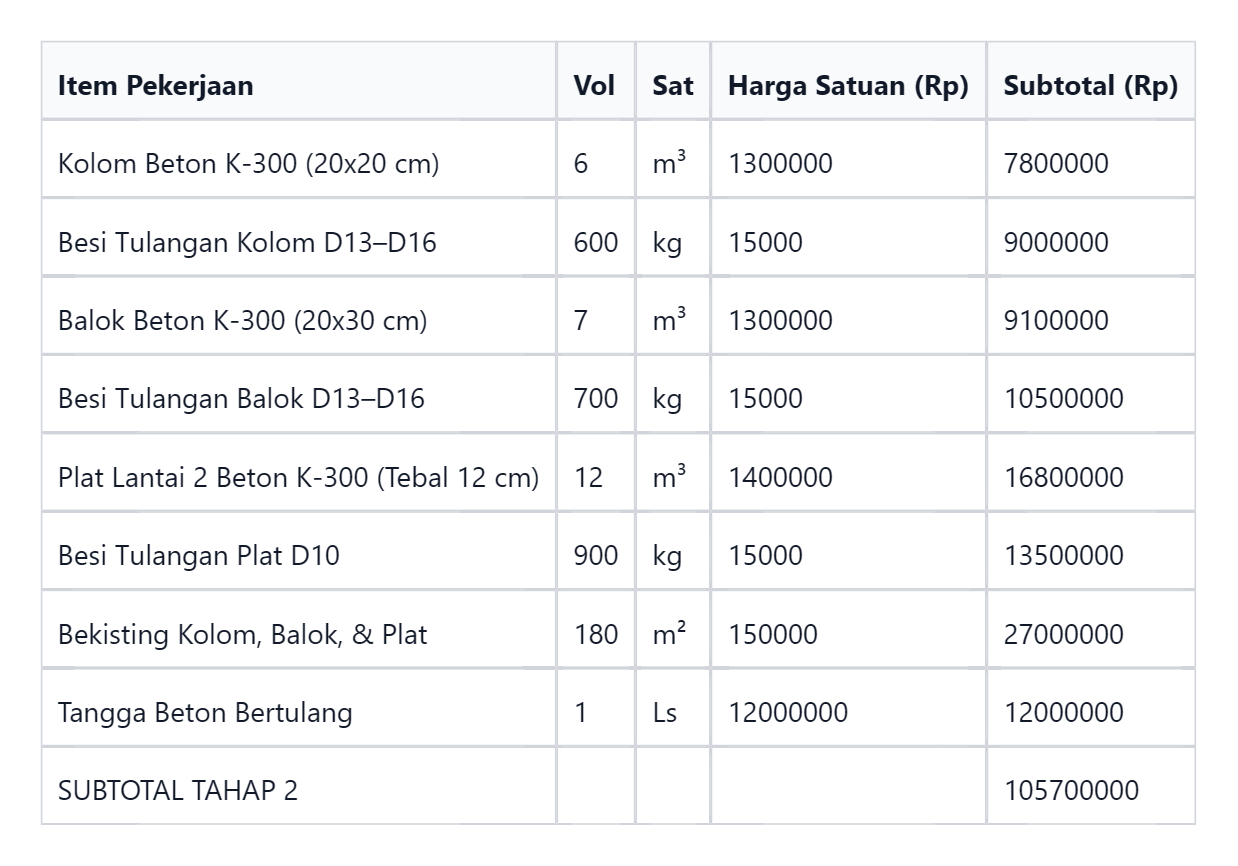Select the SUBTOTAL TAHAP 2 cell
The height and width of the screenshot is (866, 1238).
click(x=299, y=790)
